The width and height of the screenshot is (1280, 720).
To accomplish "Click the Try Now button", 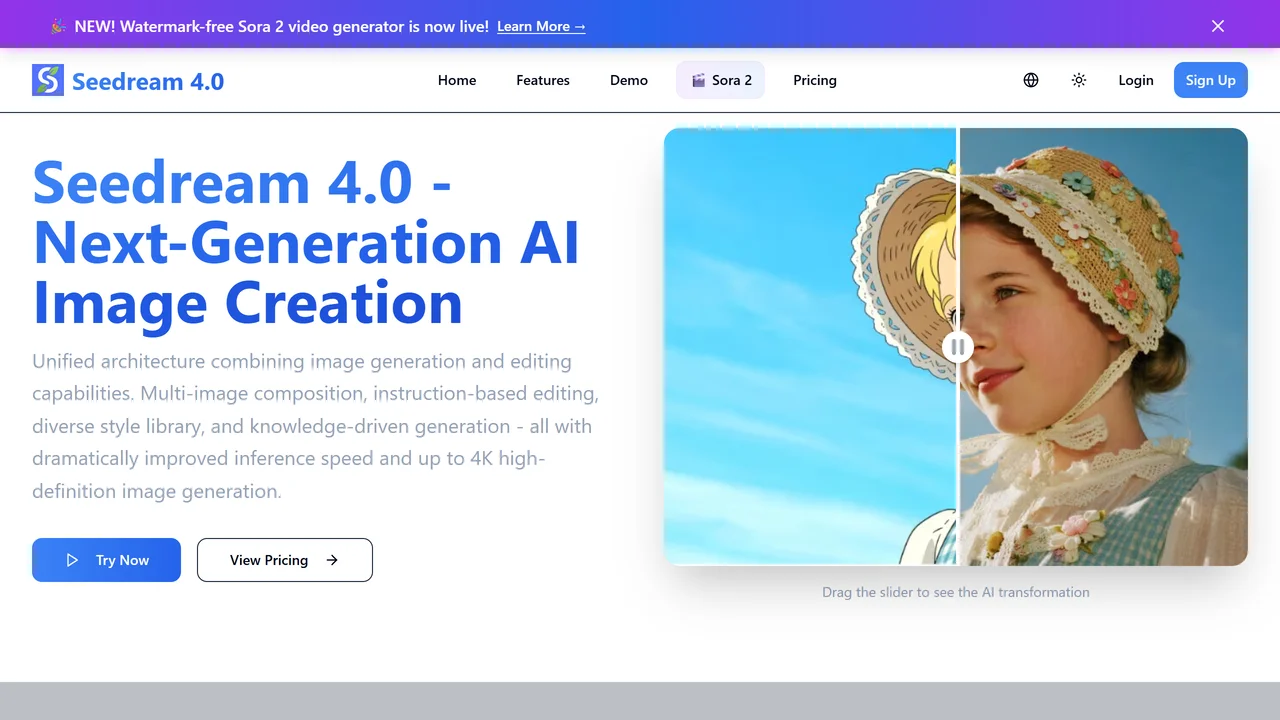I will click(106, 560).
